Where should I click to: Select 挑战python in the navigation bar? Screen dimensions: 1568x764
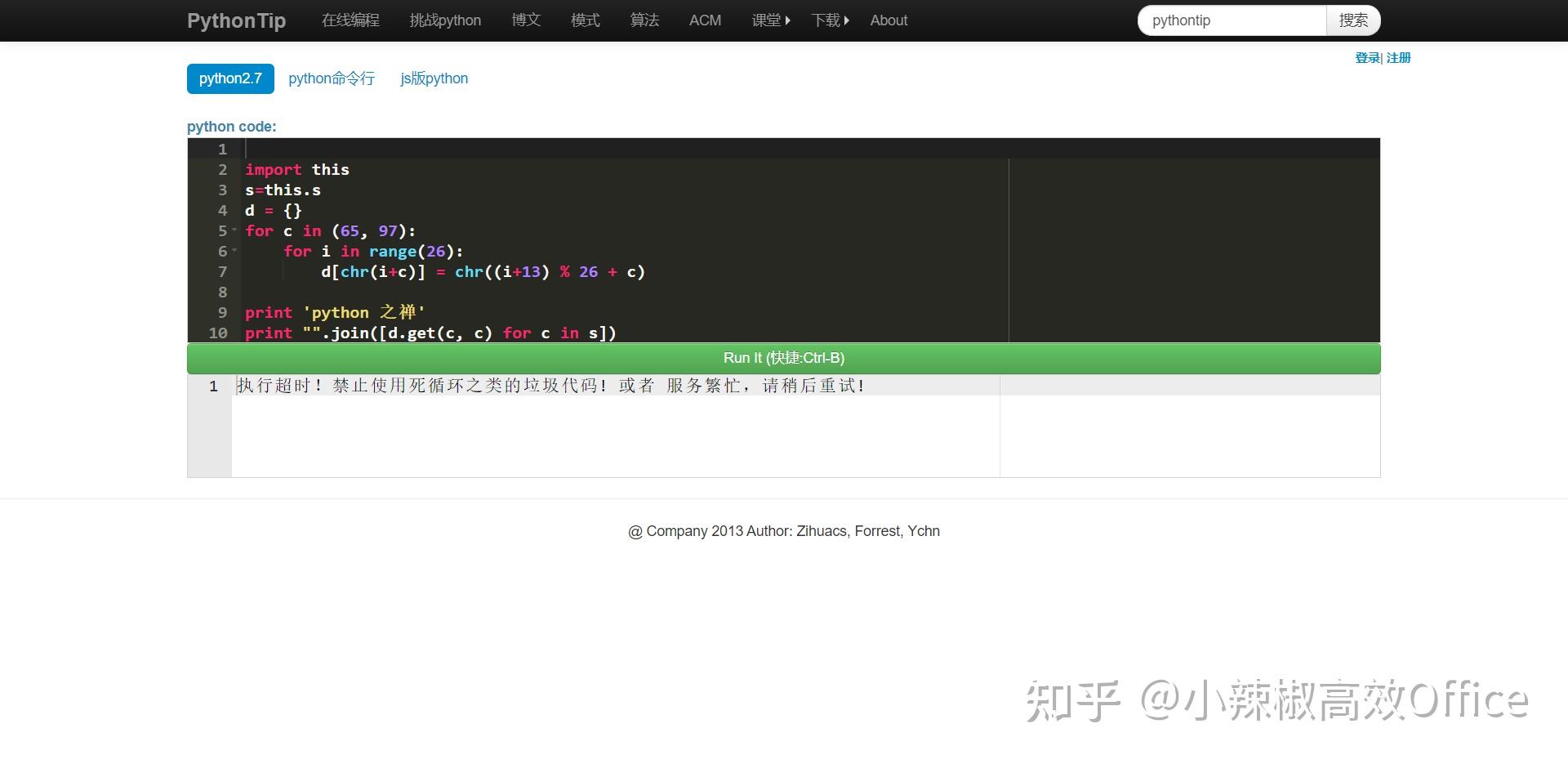point(444,20)
